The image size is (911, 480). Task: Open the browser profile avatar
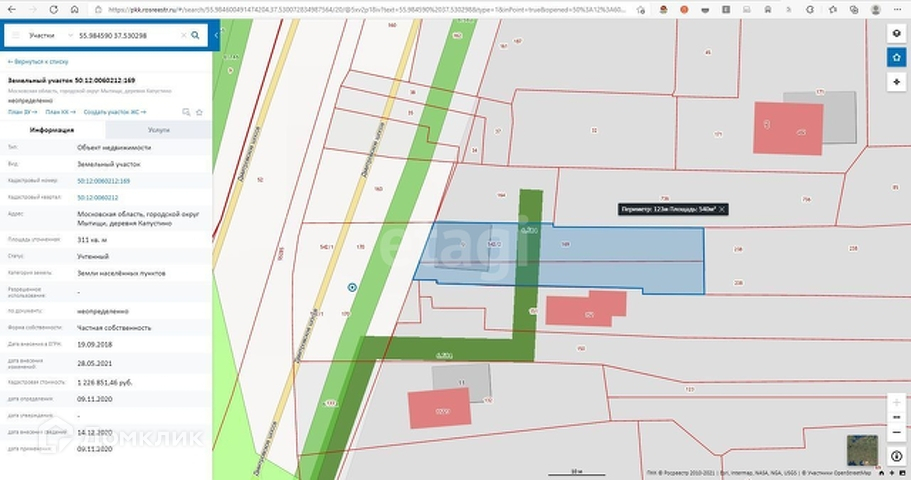(x=876, y=9)
